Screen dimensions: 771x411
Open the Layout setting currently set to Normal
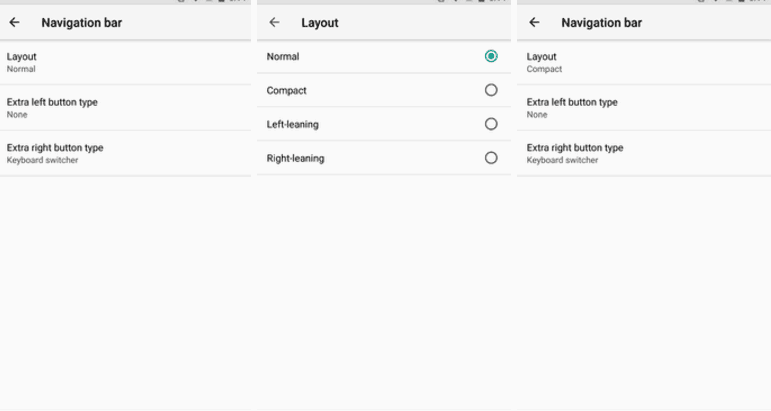125,62
